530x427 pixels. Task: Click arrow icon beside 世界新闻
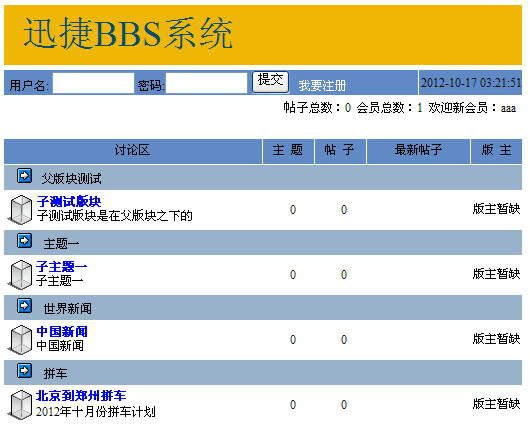[x=25, y=306]
